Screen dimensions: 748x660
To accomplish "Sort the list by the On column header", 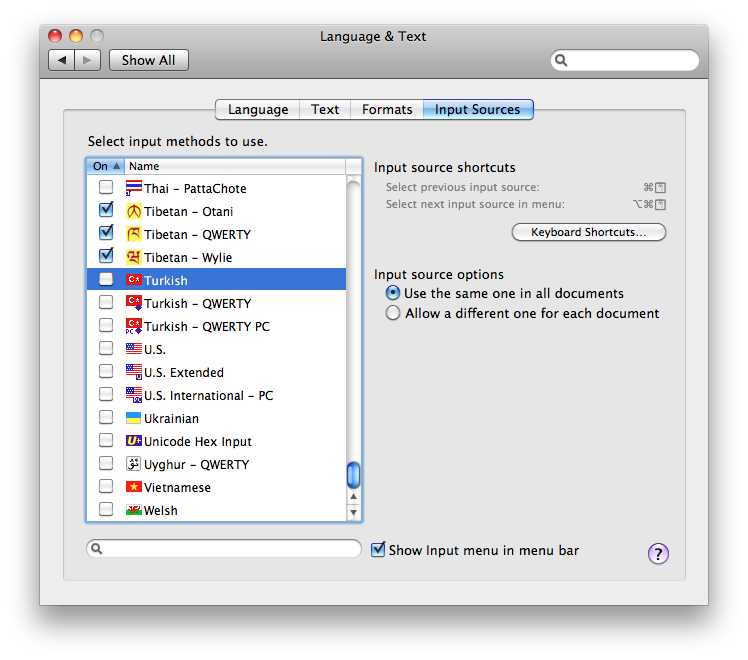I will [x=105, y=166].
